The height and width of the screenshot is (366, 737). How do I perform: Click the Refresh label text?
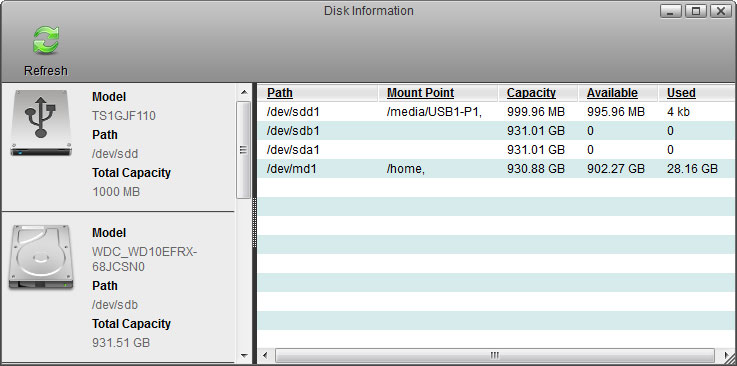tap(46, 70)
